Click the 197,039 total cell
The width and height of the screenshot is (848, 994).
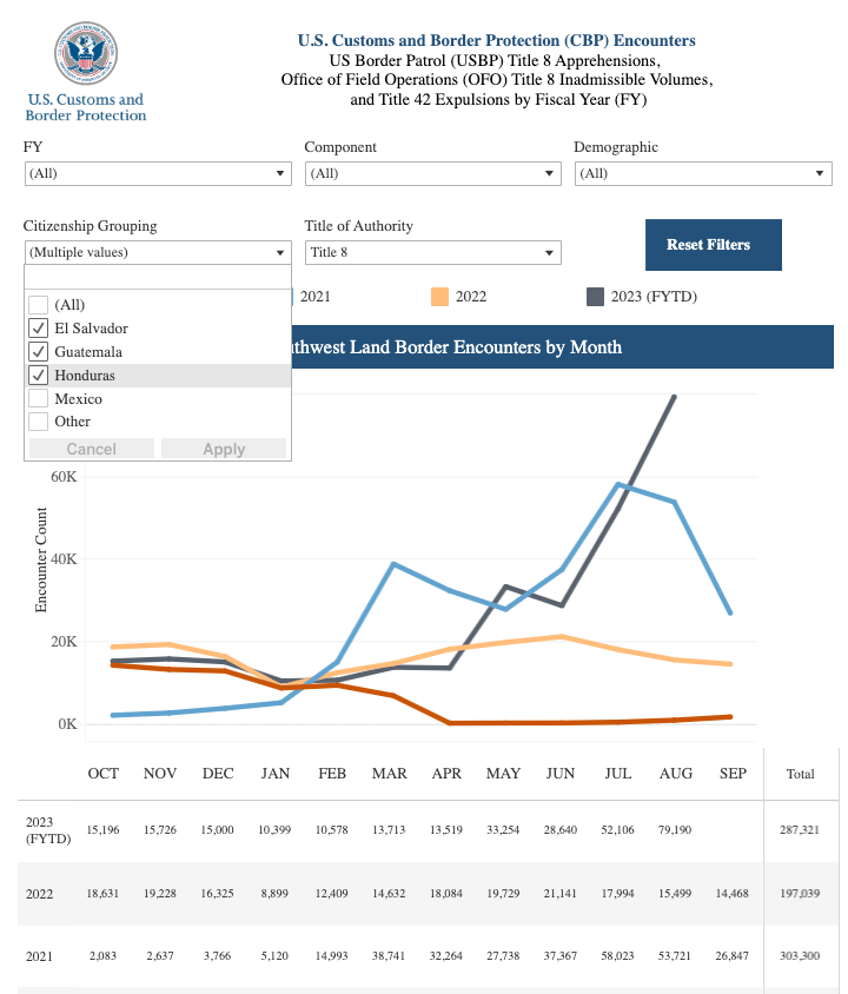800,893
